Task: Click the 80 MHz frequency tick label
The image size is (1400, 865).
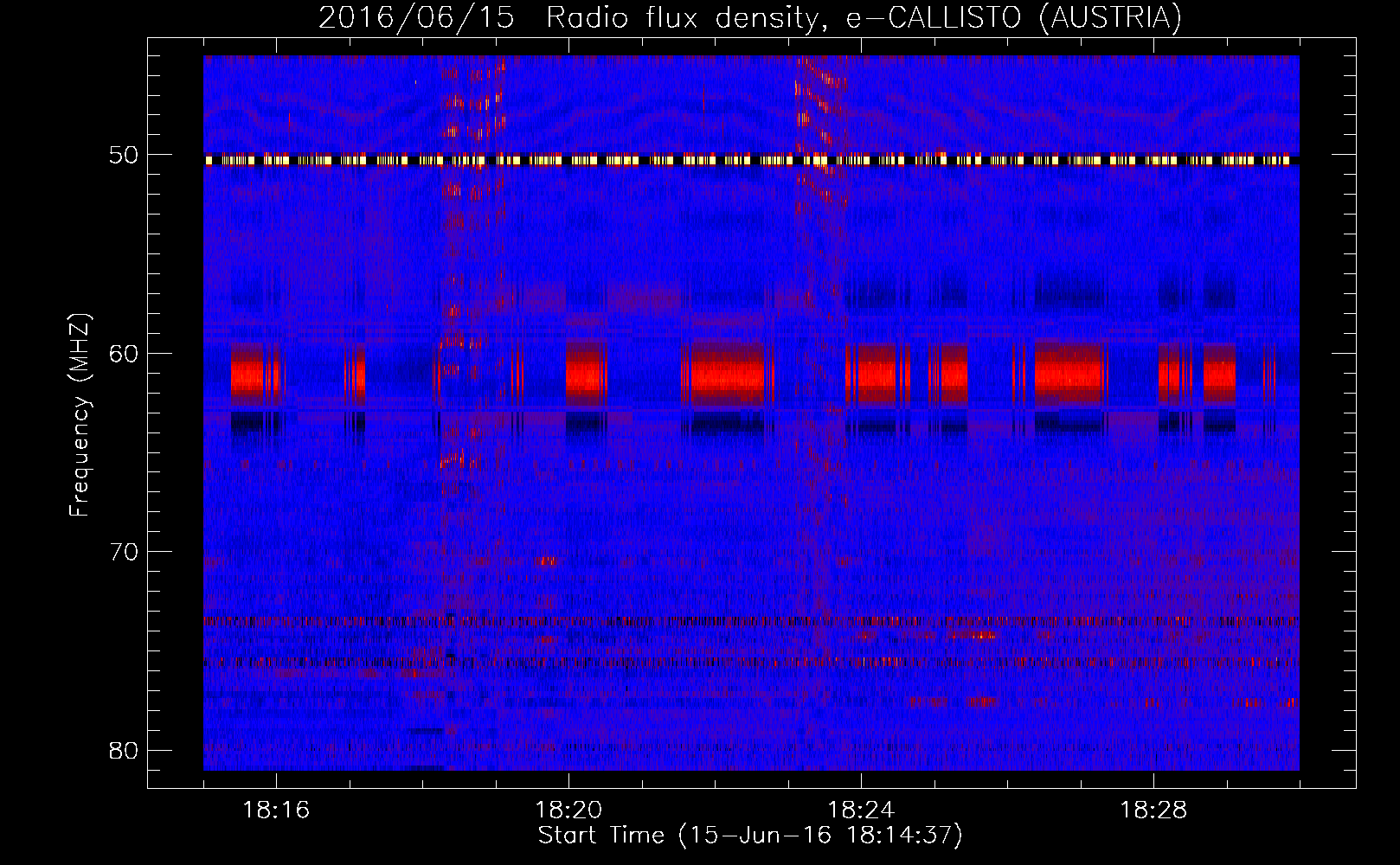Action: pos(122,750)
